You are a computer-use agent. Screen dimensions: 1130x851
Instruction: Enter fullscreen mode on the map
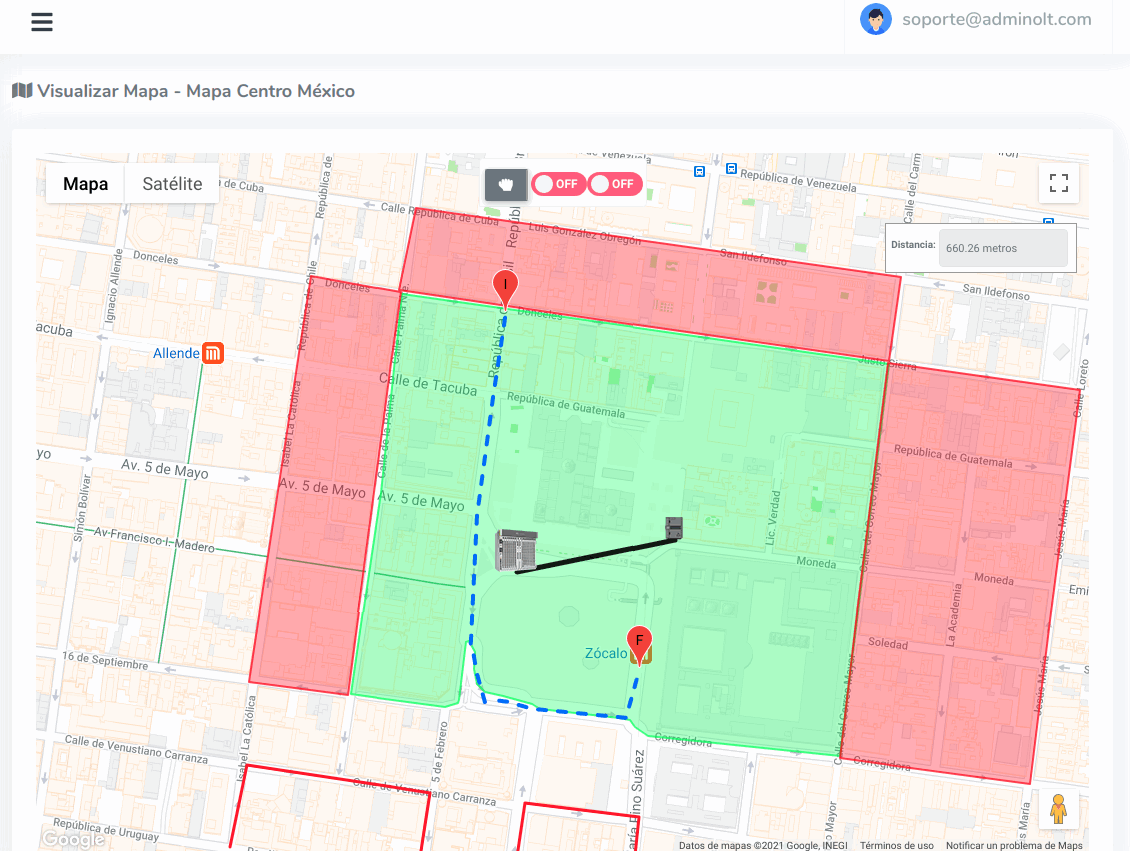point(1058,183)
